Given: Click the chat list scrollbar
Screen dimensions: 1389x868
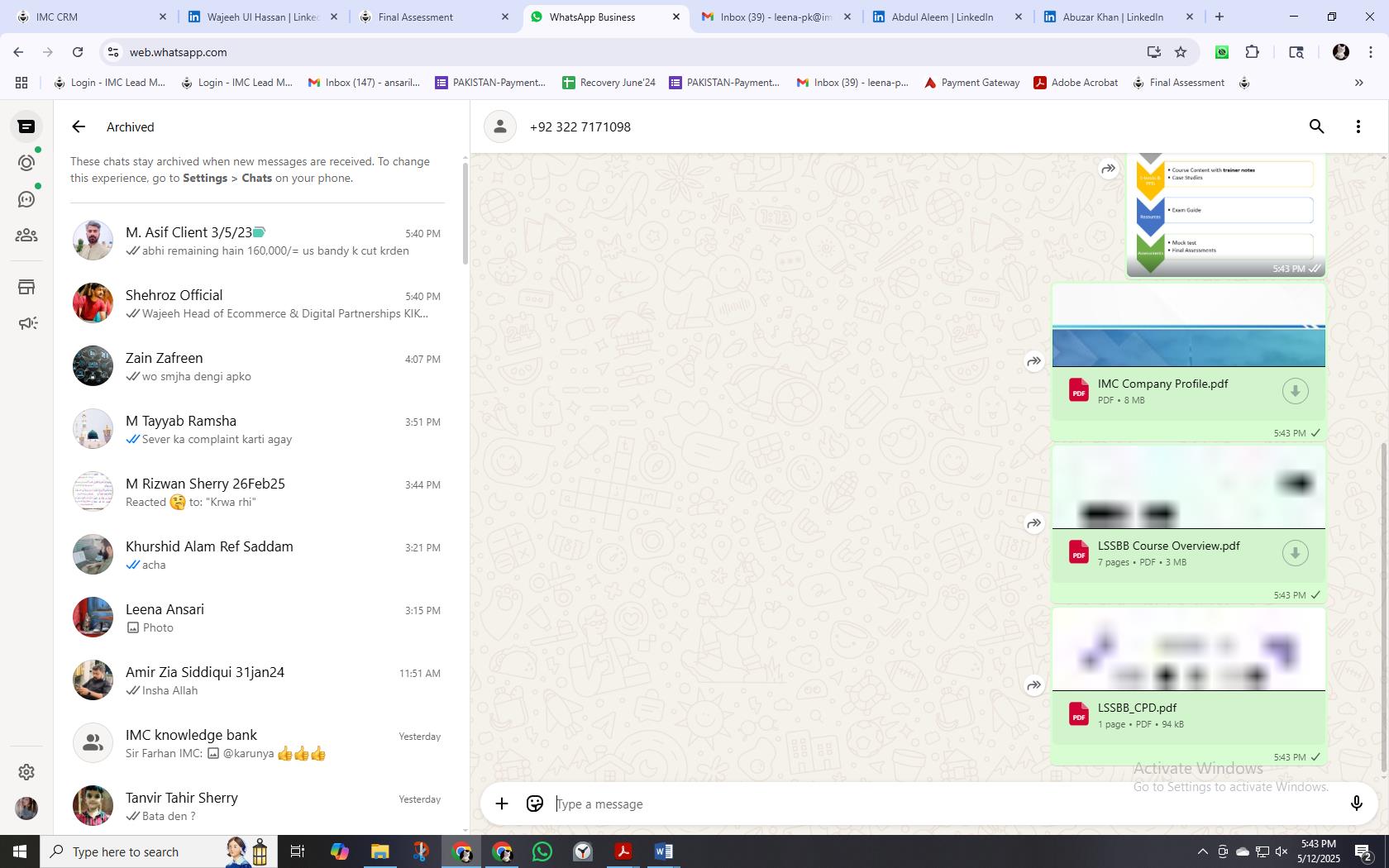Looking at the screenshot, I should coord(465,214).
